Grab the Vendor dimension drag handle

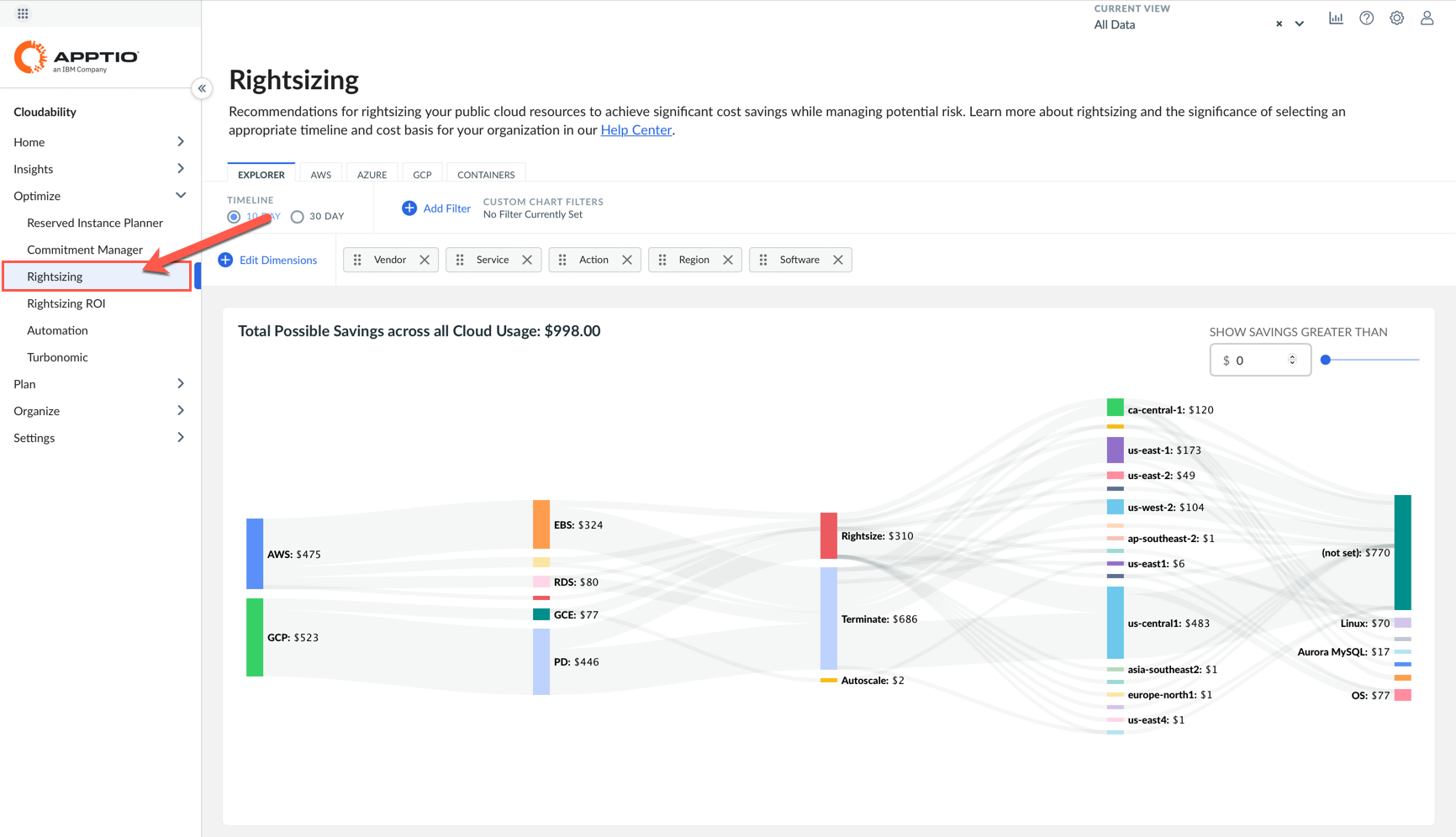[x=358, y=260]
